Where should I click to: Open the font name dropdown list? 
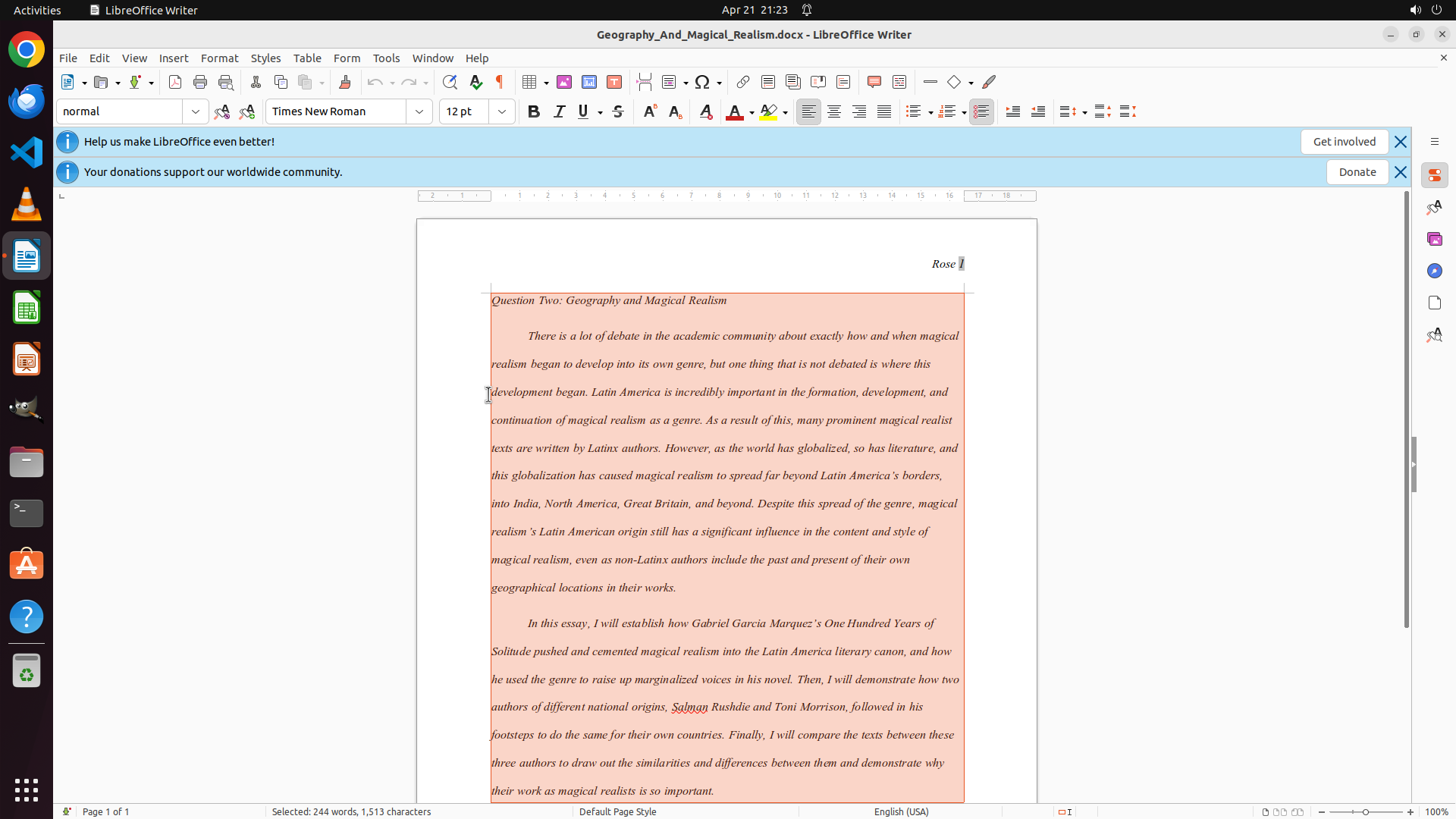click(x=419, y=111)
